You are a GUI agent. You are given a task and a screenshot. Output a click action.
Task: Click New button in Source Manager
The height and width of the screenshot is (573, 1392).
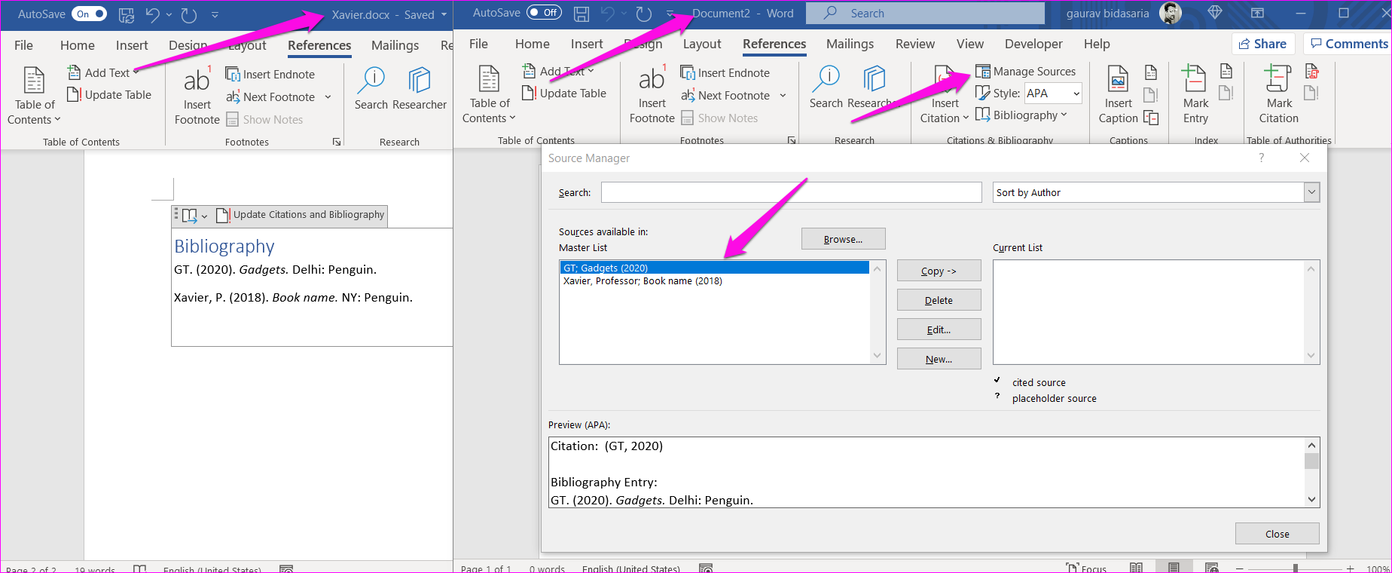[x=939, y=358]
